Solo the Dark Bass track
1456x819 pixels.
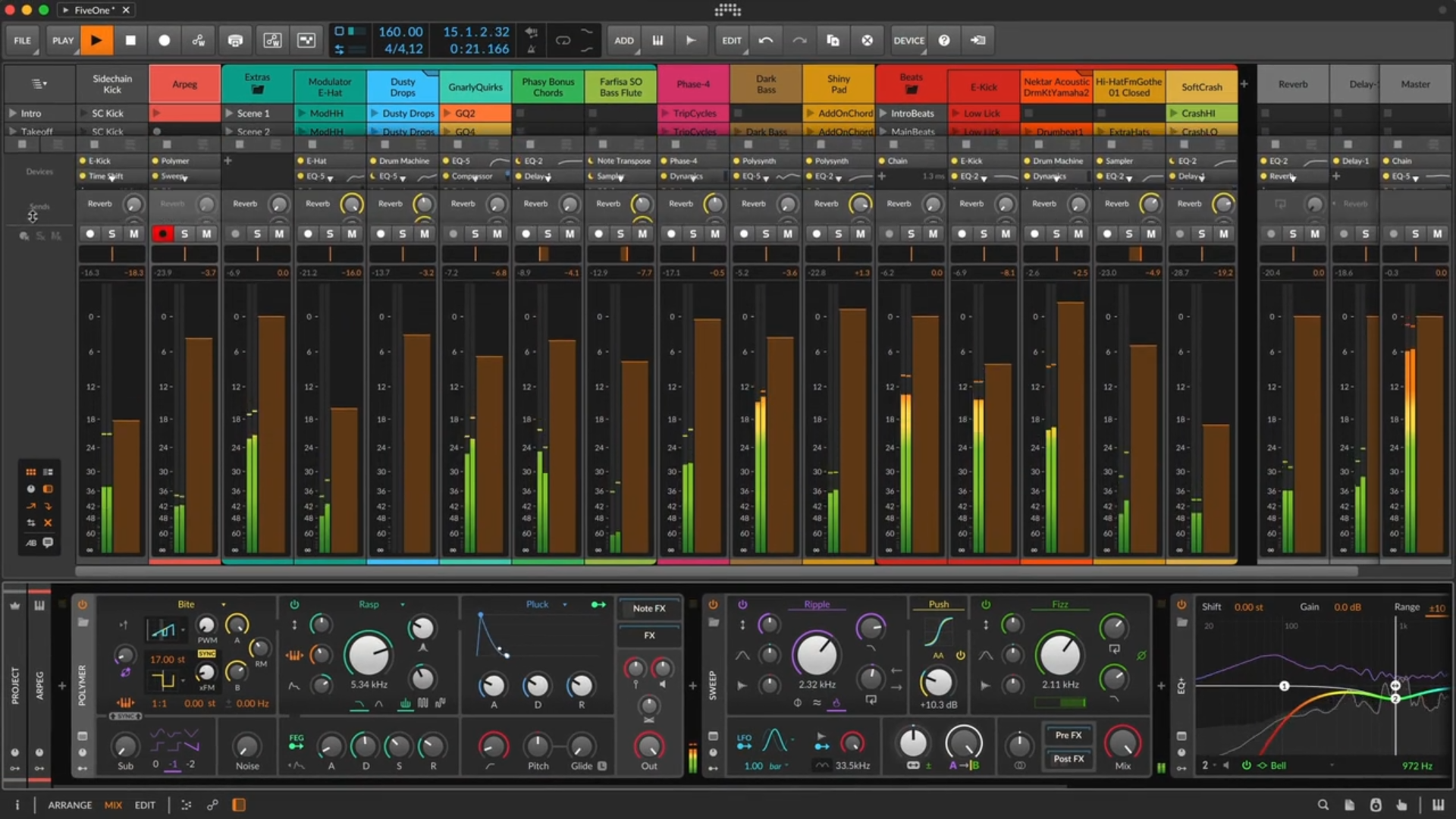766,234
